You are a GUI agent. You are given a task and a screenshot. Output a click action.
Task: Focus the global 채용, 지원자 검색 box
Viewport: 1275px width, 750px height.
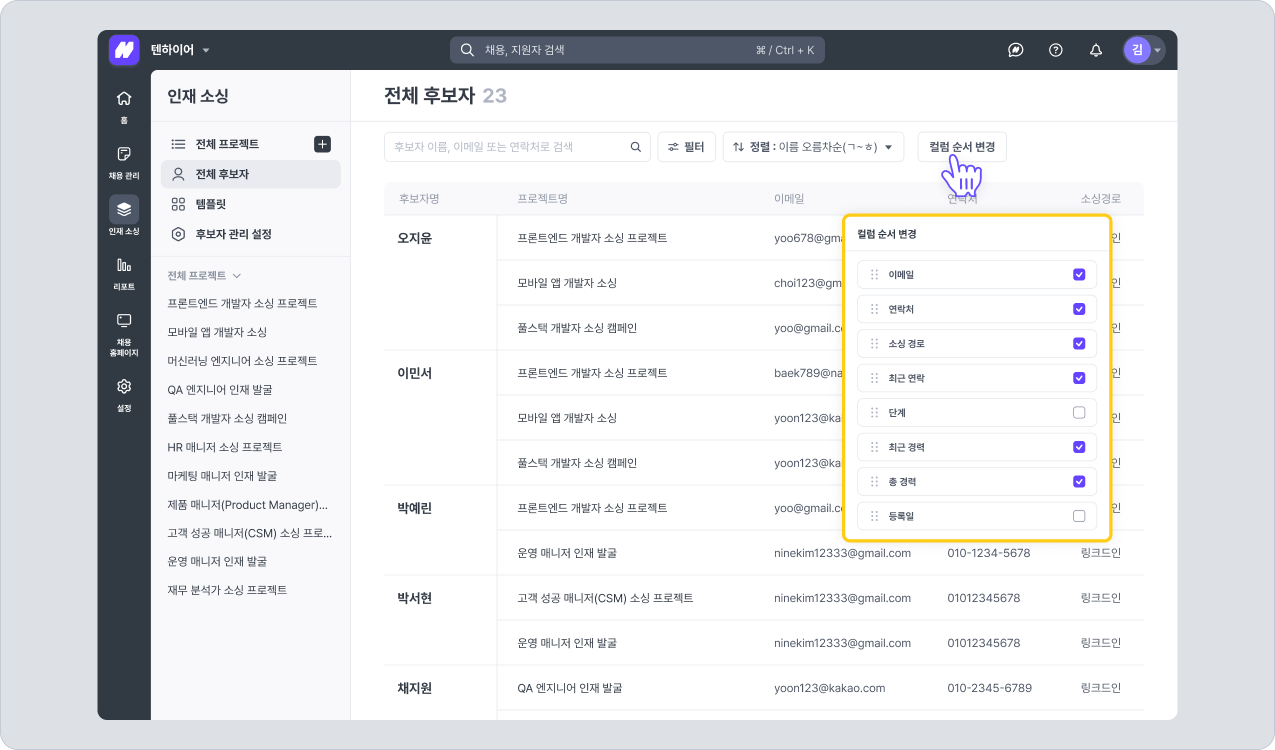(x=637, y=50)
